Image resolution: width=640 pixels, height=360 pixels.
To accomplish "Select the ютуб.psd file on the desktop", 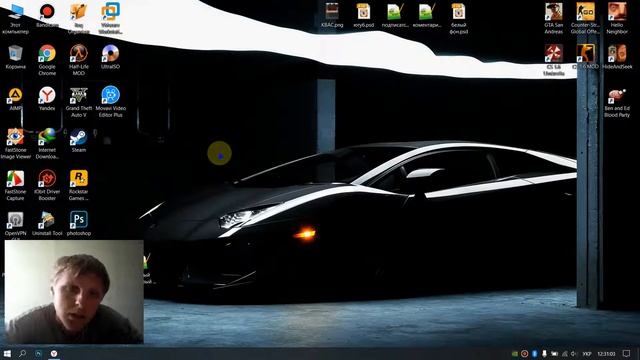I will (x=363, y=16).
